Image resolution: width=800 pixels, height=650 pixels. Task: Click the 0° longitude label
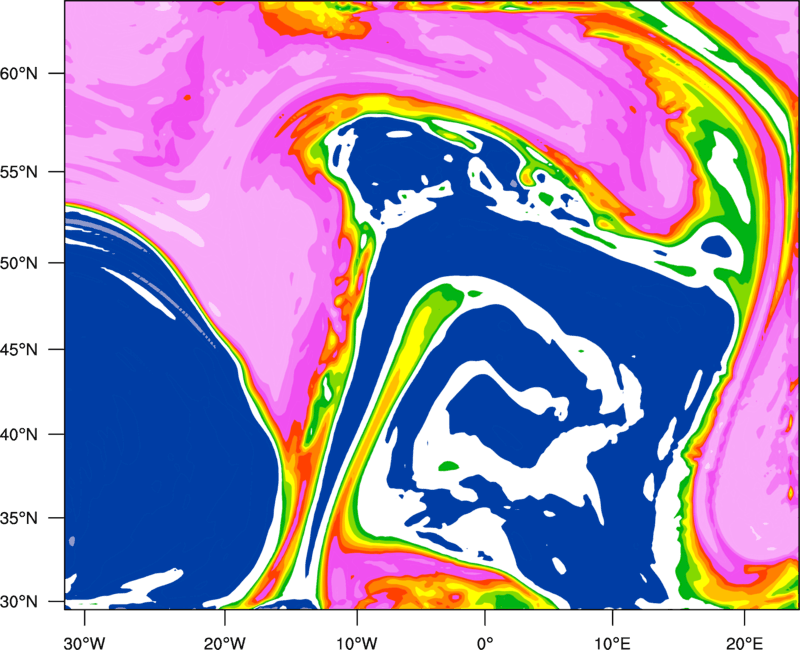484,643
